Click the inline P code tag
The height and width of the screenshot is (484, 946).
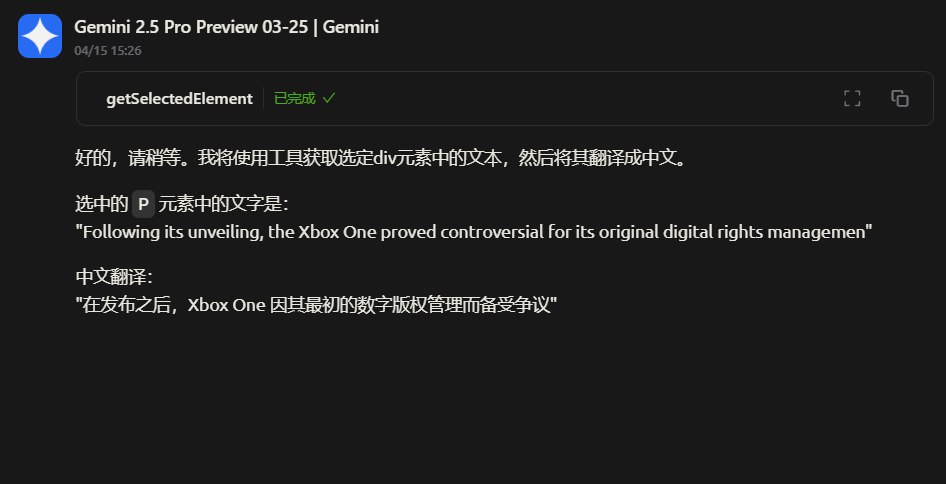click(x=144, y=204)
